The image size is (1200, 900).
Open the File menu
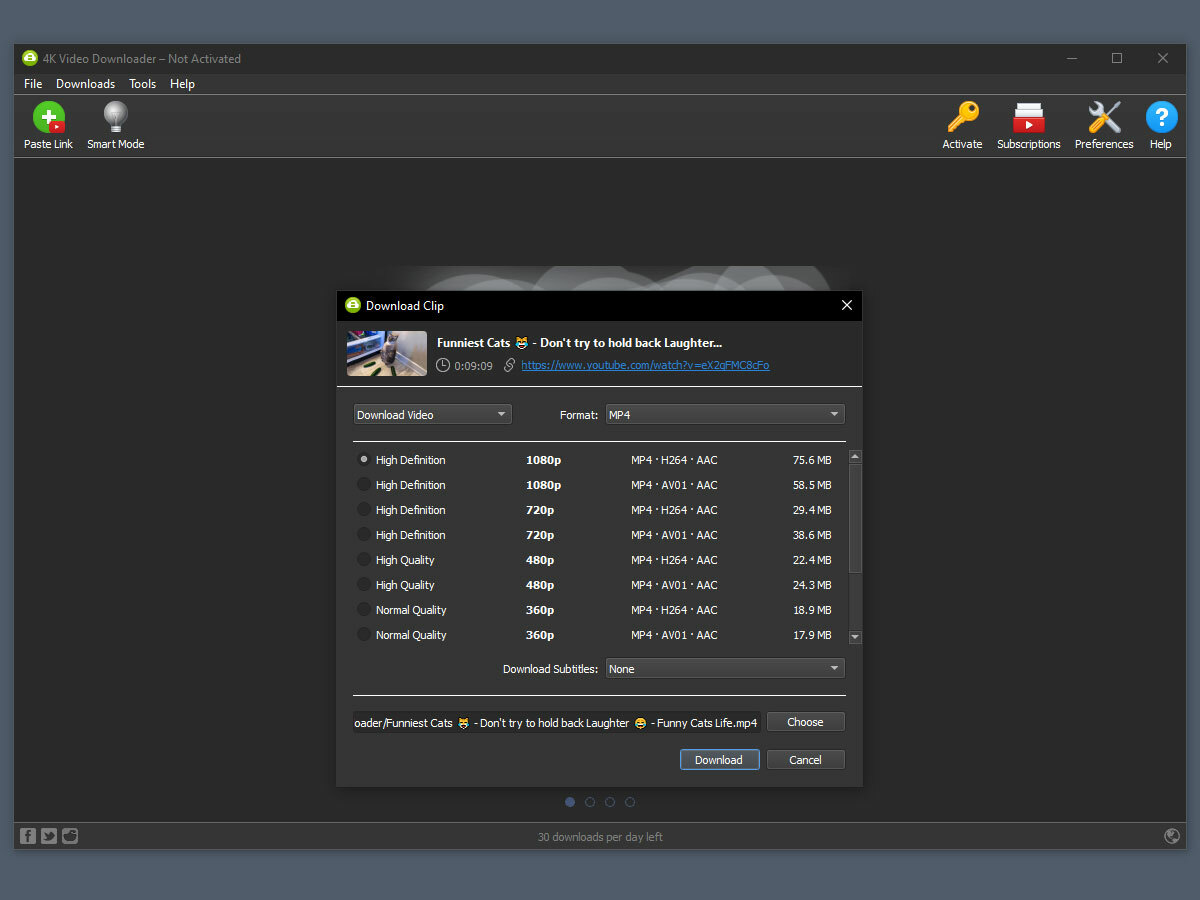[x=33, y=84]
